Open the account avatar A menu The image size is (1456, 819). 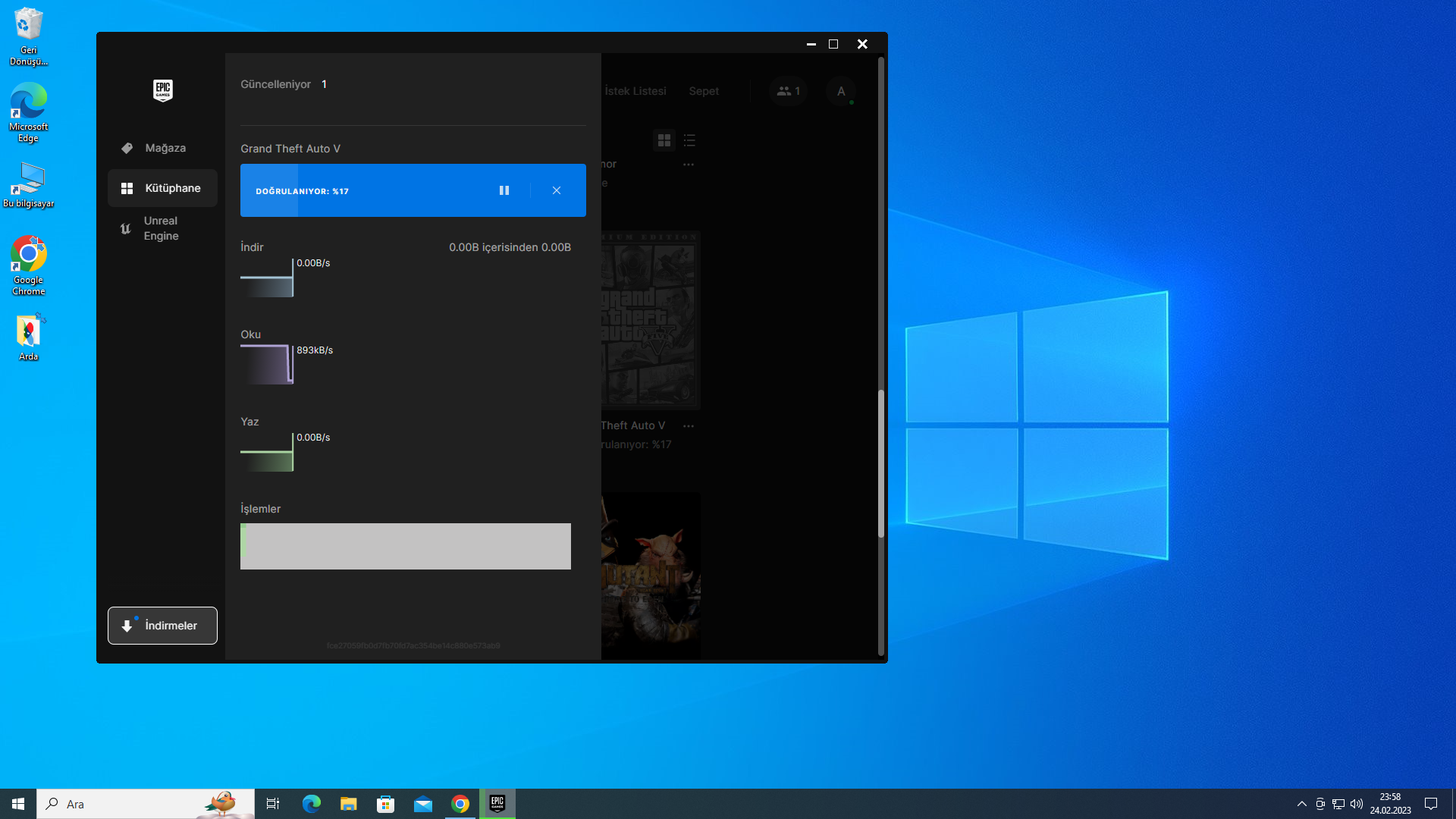tap(841, 91)
